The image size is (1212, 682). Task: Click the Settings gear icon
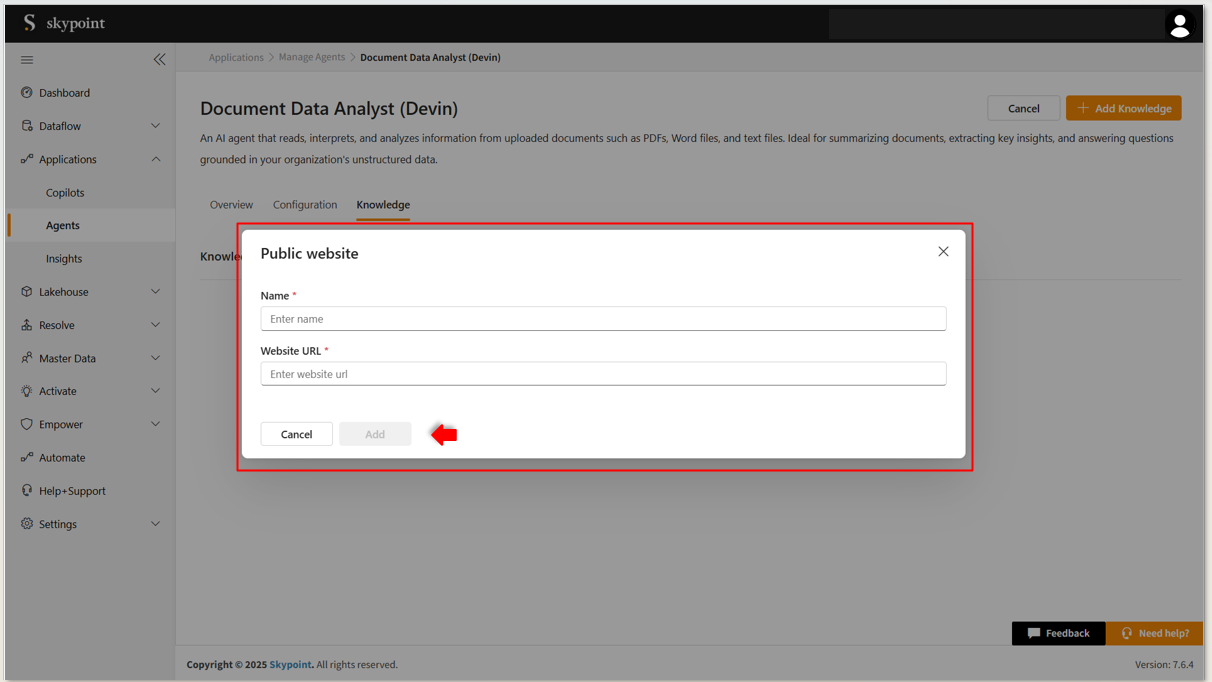27,524
